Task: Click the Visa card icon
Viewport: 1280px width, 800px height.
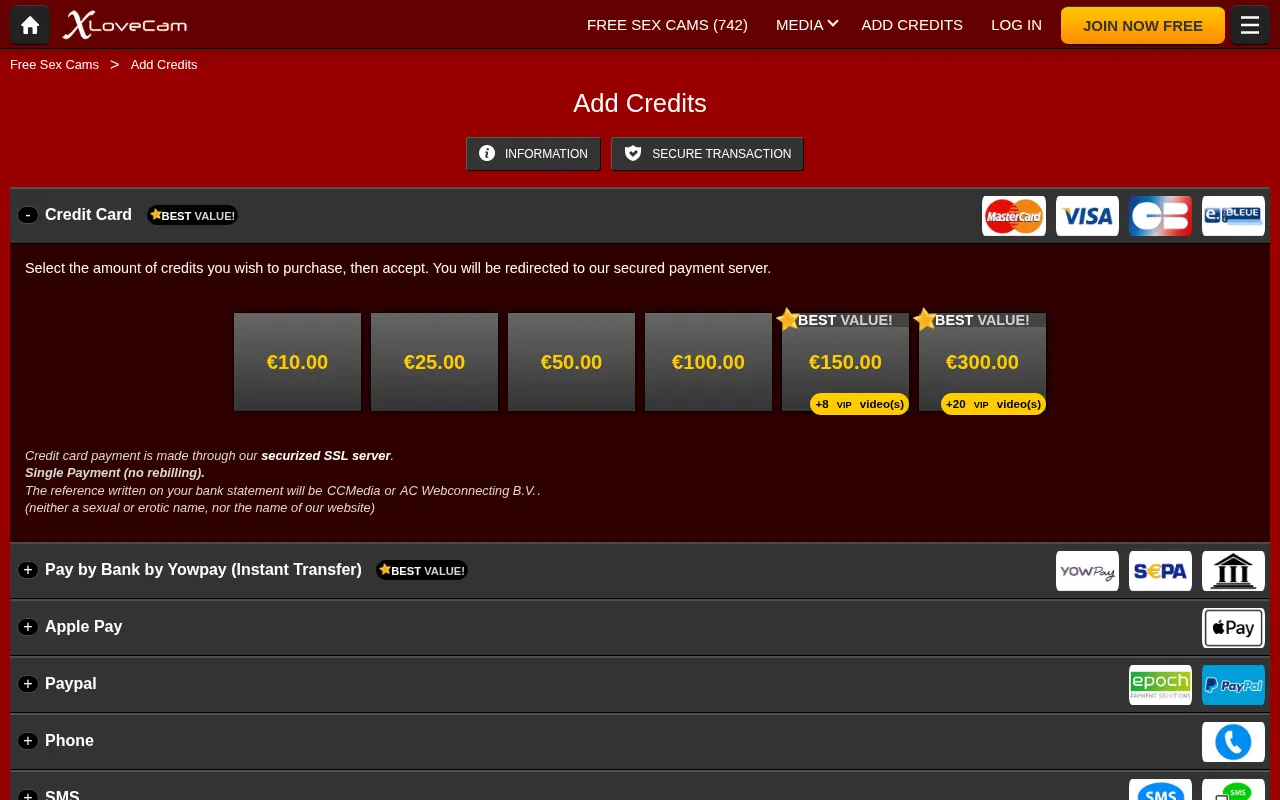Action: point(1087,216)
